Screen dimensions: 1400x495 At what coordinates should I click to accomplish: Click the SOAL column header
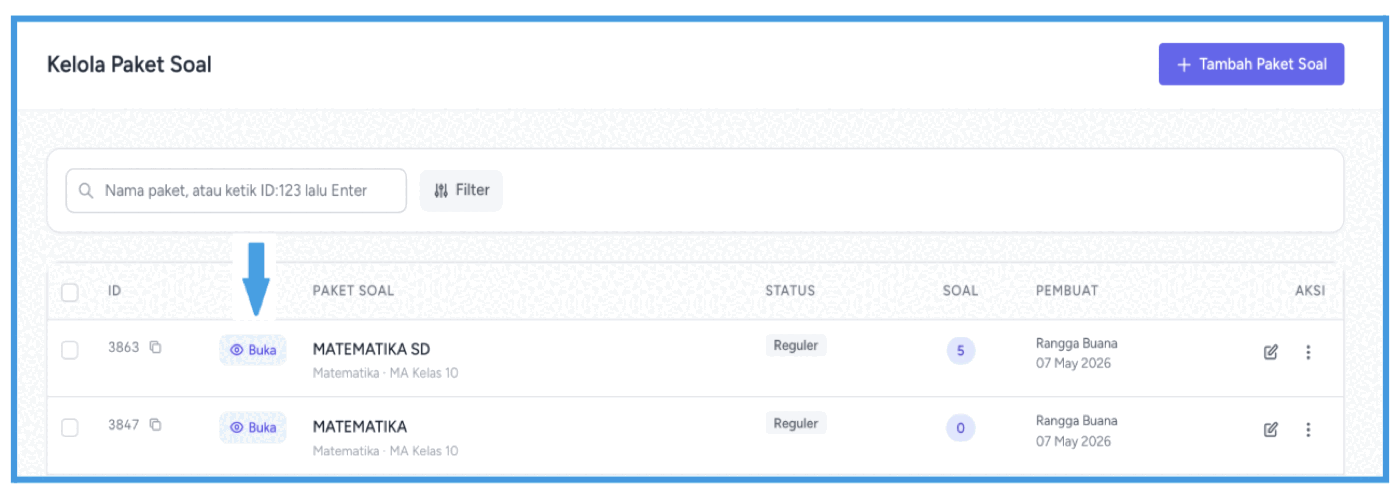(960, 291)
